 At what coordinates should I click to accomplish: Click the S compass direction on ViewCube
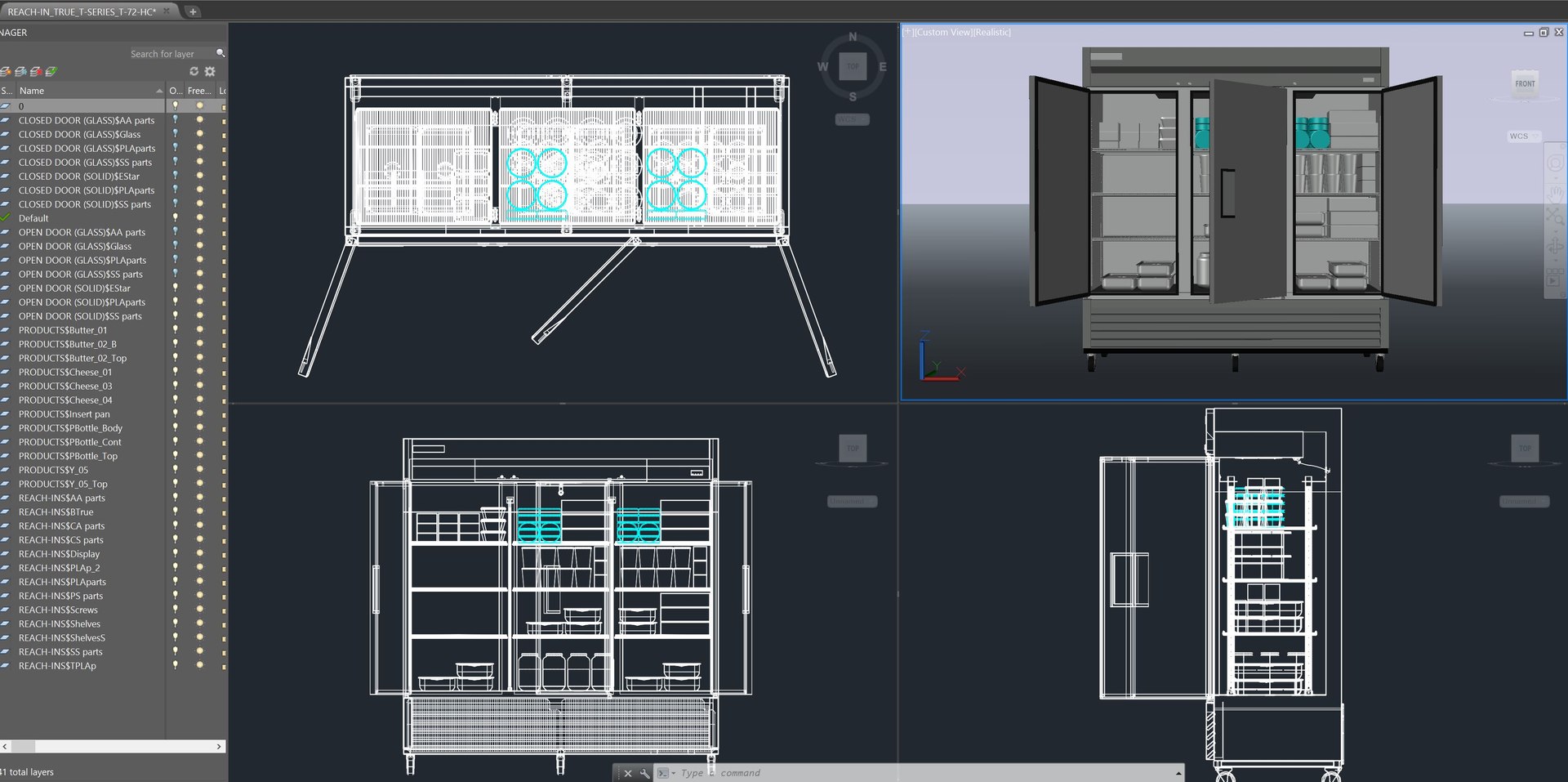pyautogui.click(x=853, y=96)
